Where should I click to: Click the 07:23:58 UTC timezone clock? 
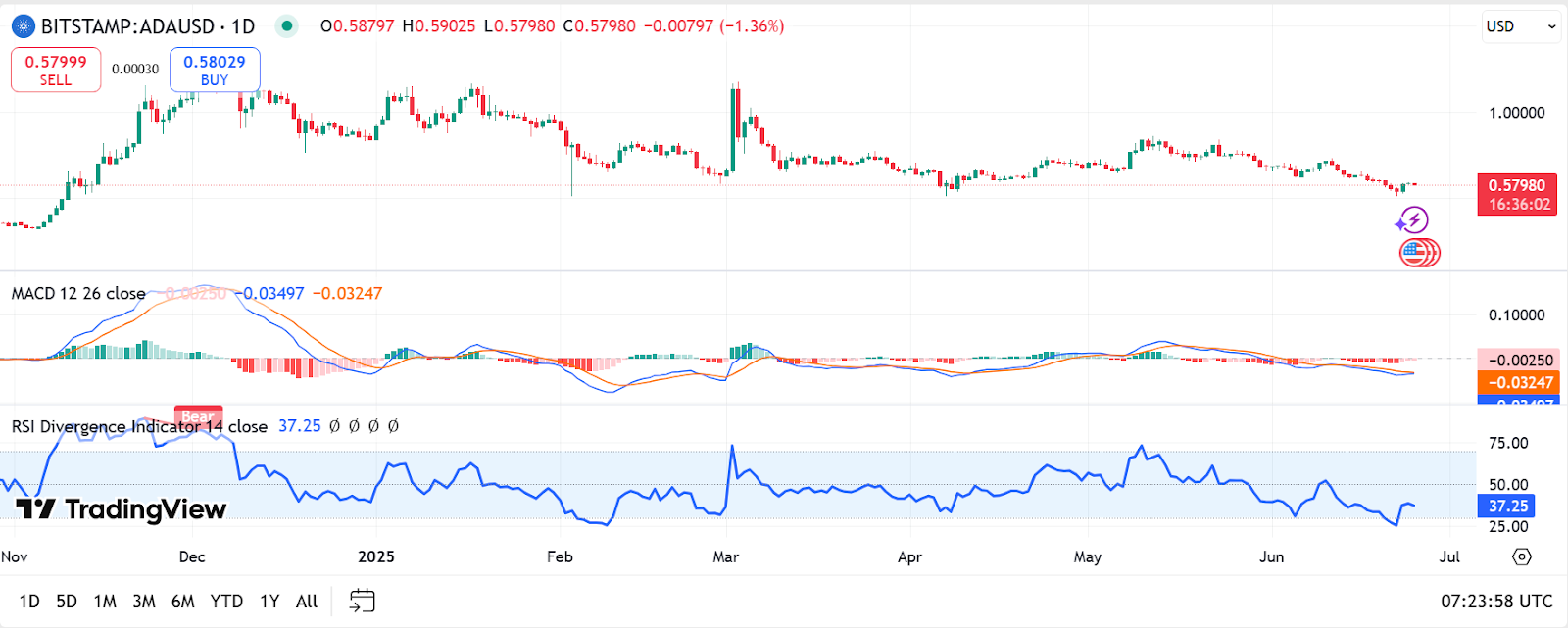point(1496,602)
